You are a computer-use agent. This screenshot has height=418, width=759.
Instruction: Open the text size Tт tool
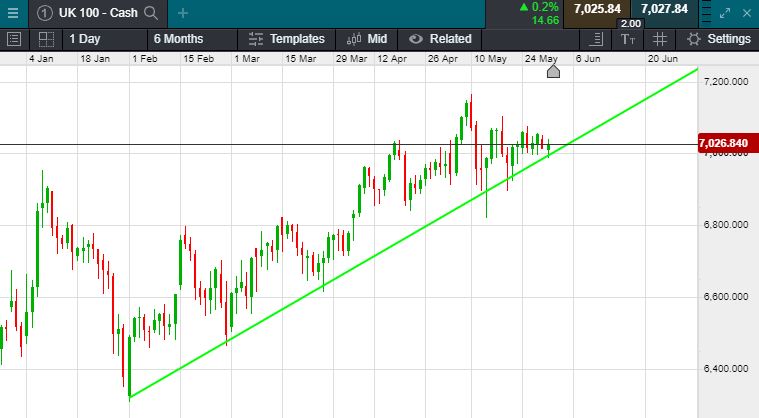pos(628,39)
